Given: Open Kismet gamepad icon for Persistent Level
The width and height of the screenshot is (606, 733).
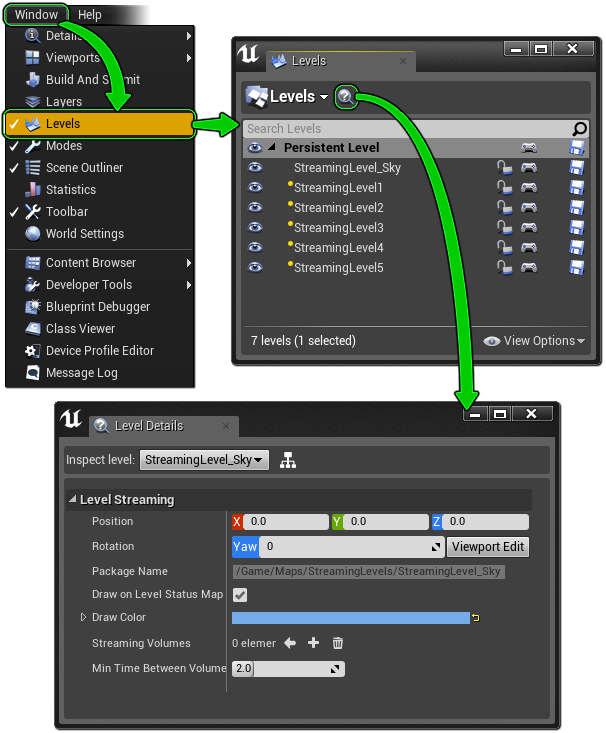Looking at the screenshot, I should coord(529,148).
